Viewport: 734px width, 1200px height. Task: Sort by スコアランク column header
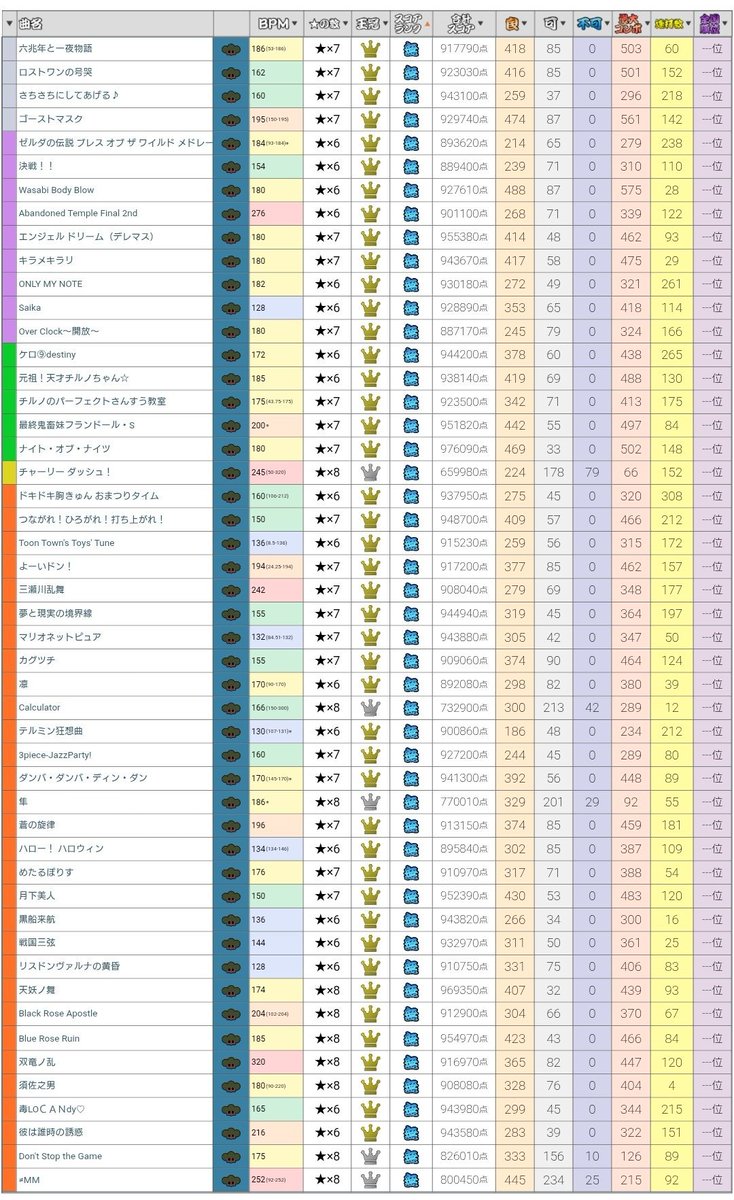click(x=412, y=23)
